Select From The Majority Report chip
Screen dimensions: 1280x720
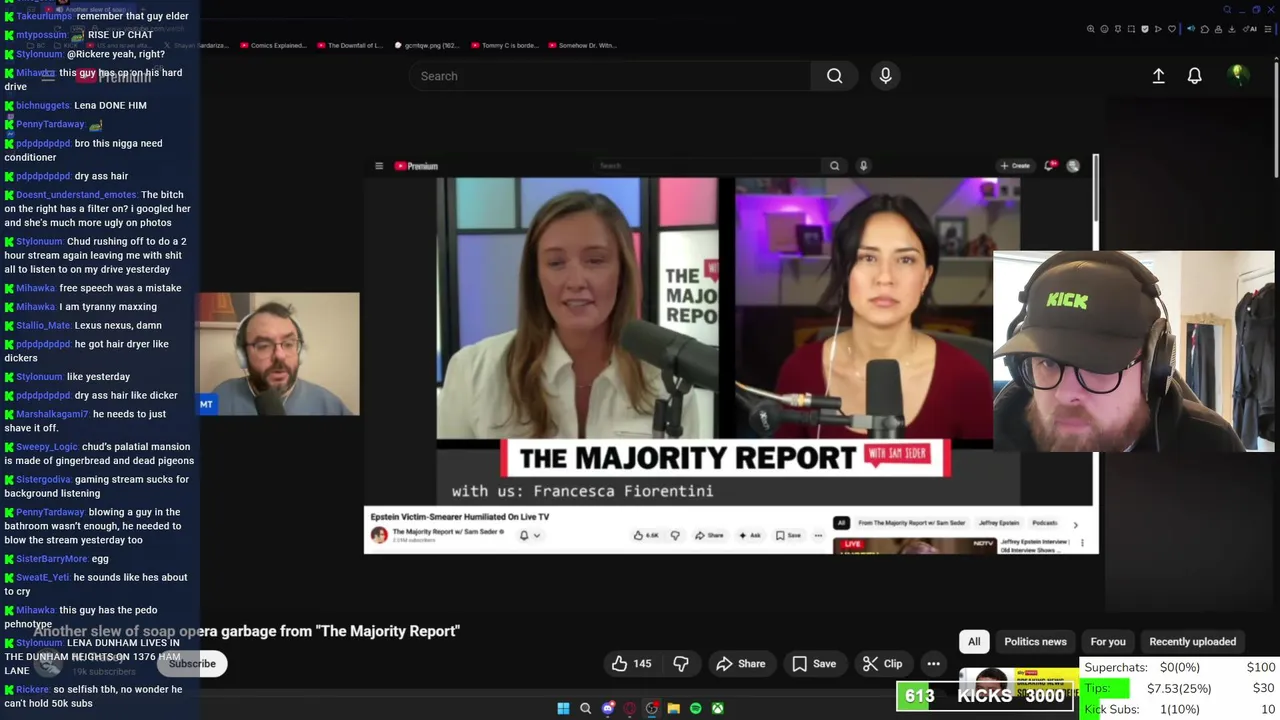pyautogui.click(x=912, y=523)
